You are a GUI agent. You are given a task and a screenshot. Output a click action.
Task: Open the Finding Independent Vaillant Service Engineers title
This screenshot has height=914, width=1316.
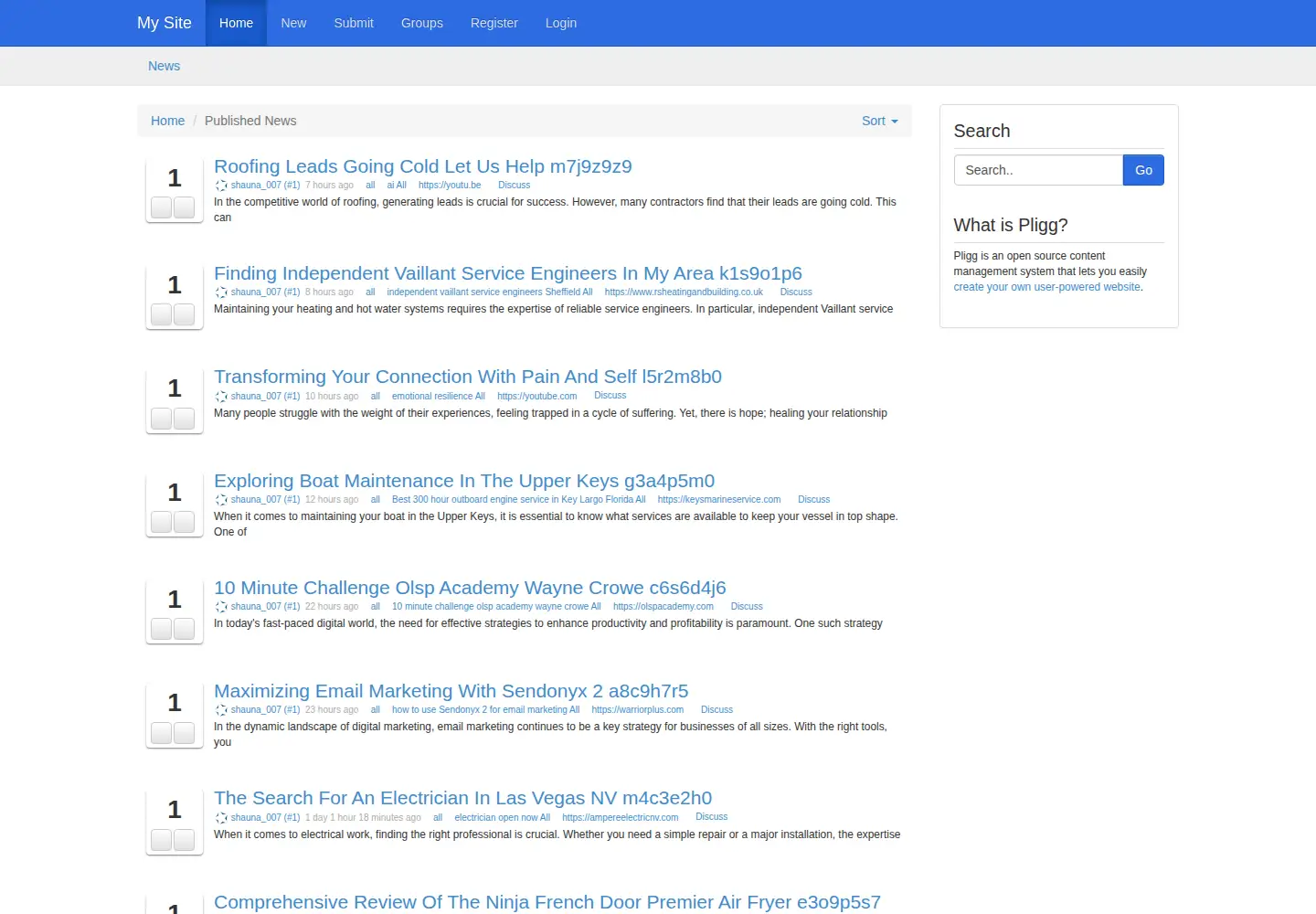[x=508, y=273]
